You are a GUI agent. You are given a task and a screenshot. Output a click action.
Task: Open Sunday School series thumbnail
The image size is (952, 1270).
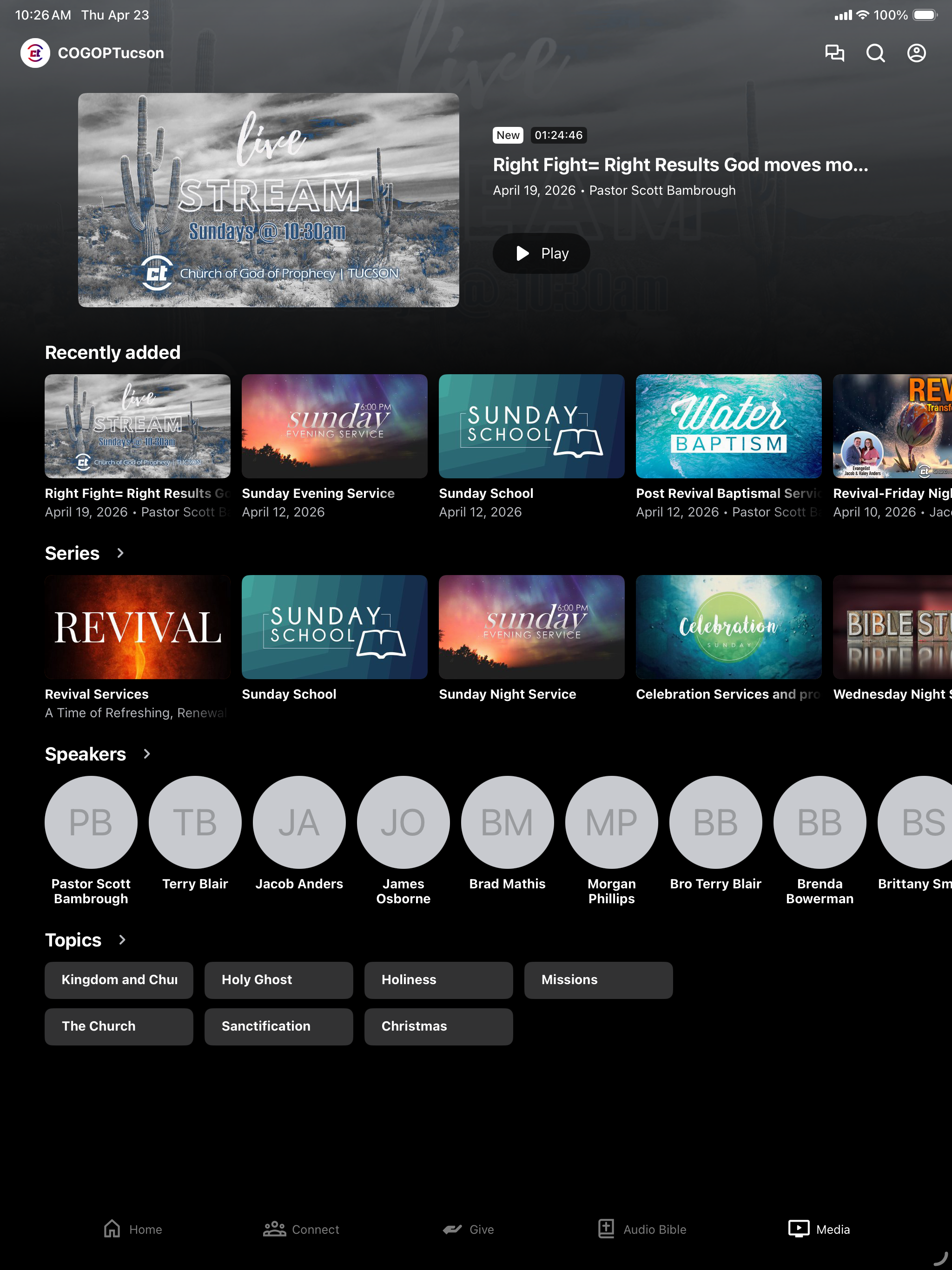tap(334, 627)
